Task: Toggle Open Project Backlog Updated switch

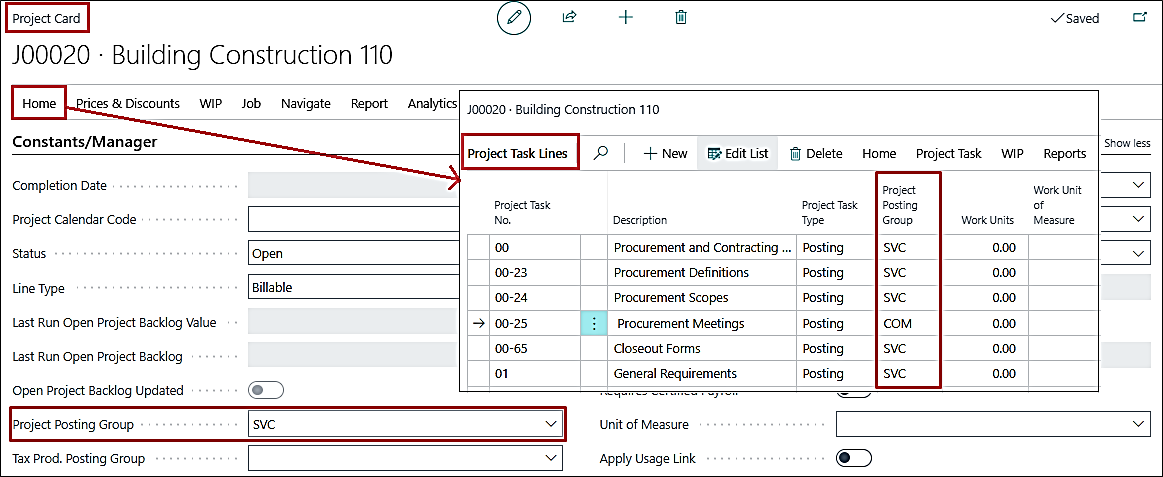Action: click(266, 390)
